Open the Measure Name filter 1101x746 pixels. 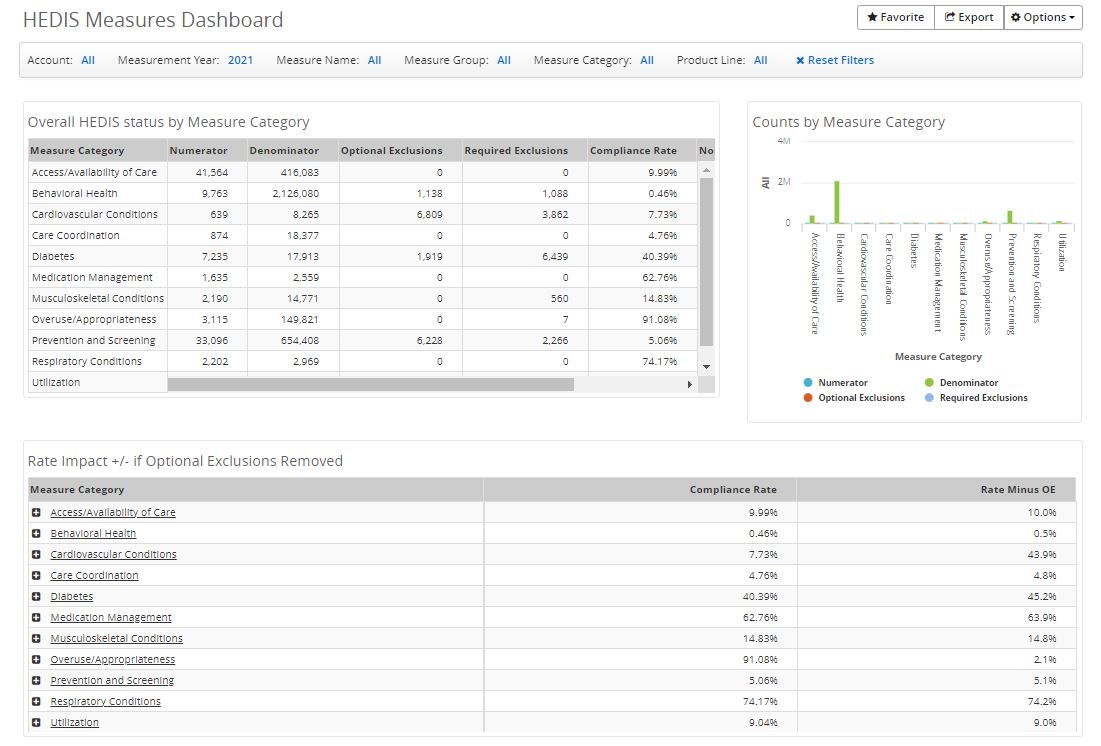tap(374, 60)
